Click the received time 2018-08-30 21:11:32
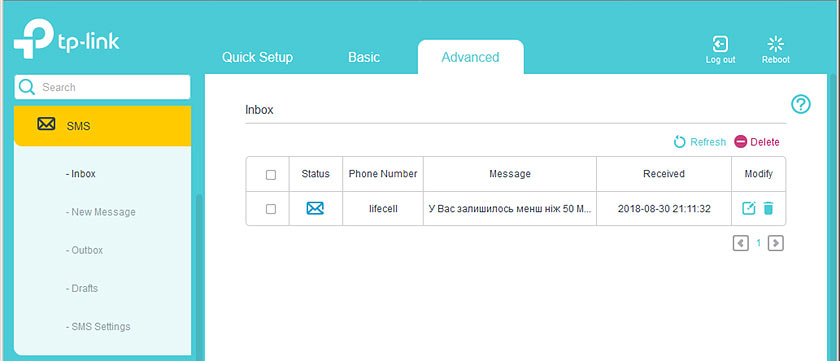840x361 pixels. tap(664, 209)
